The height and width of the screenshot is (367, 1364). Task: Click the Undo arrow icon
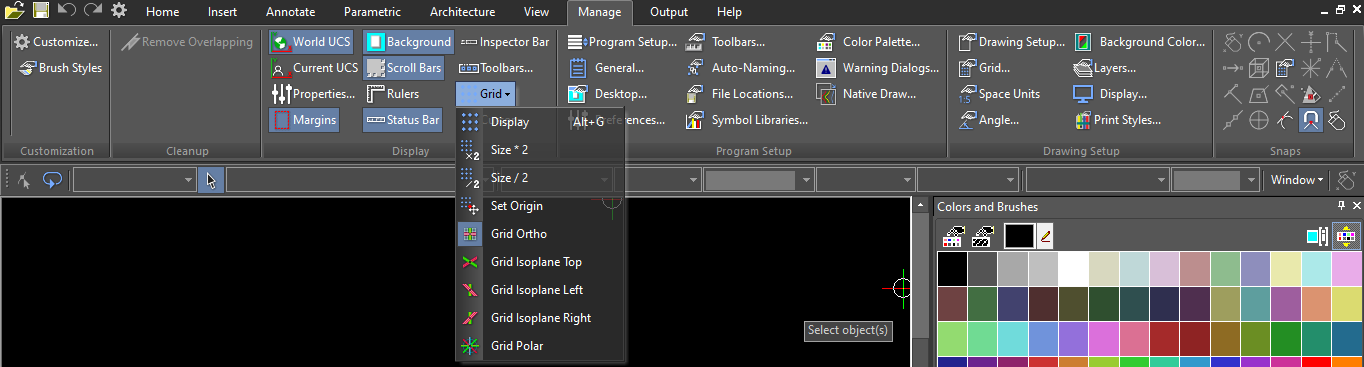(x=67, y=11)
